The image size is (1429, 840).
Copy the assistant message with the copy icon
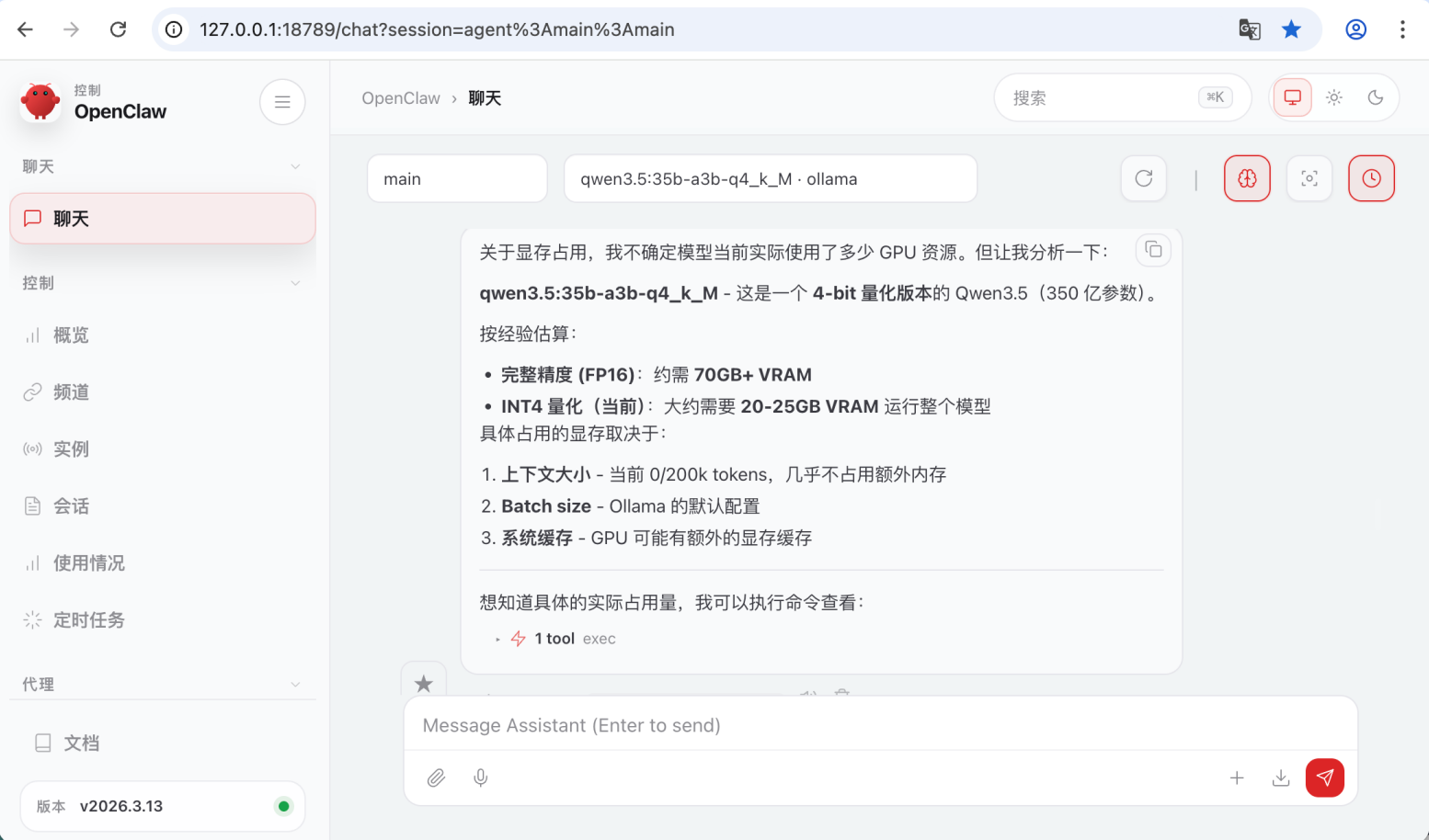pyautogui.click(x=1153, y=250)
